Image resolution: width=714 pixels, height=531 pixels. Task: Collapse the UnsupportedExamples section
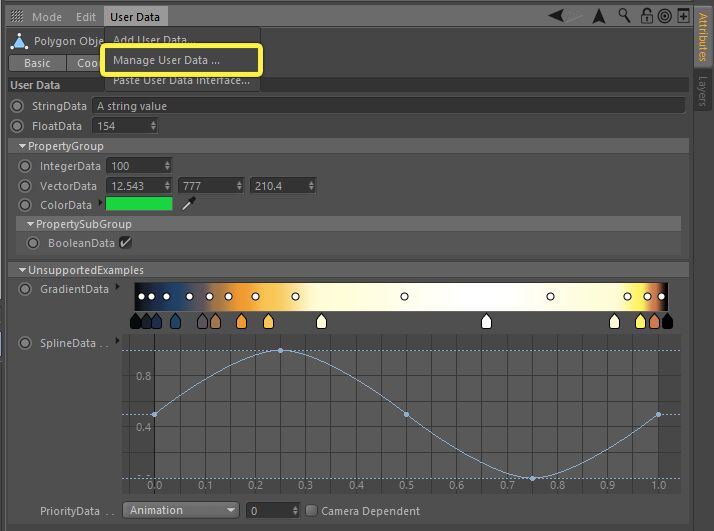(22, 270)
